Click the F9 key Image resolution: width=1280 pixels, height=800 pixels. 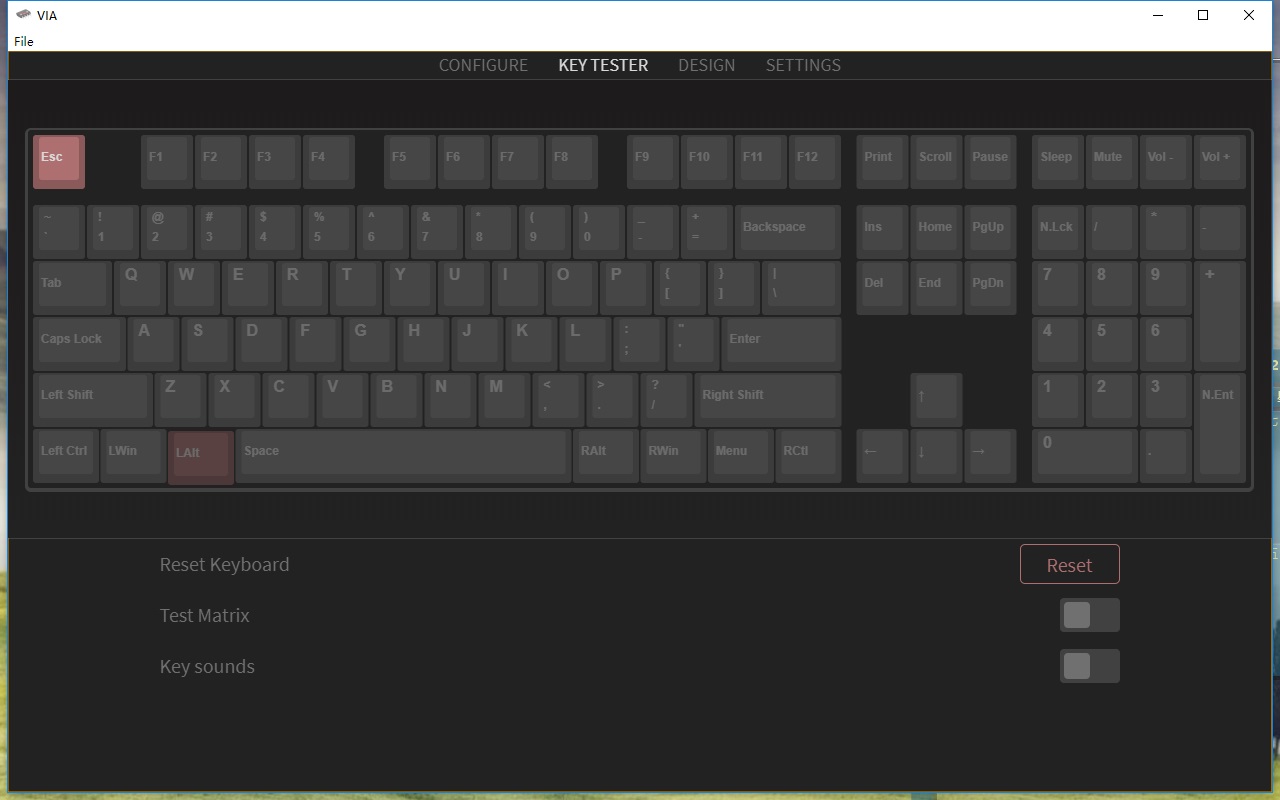coord(653,162)
